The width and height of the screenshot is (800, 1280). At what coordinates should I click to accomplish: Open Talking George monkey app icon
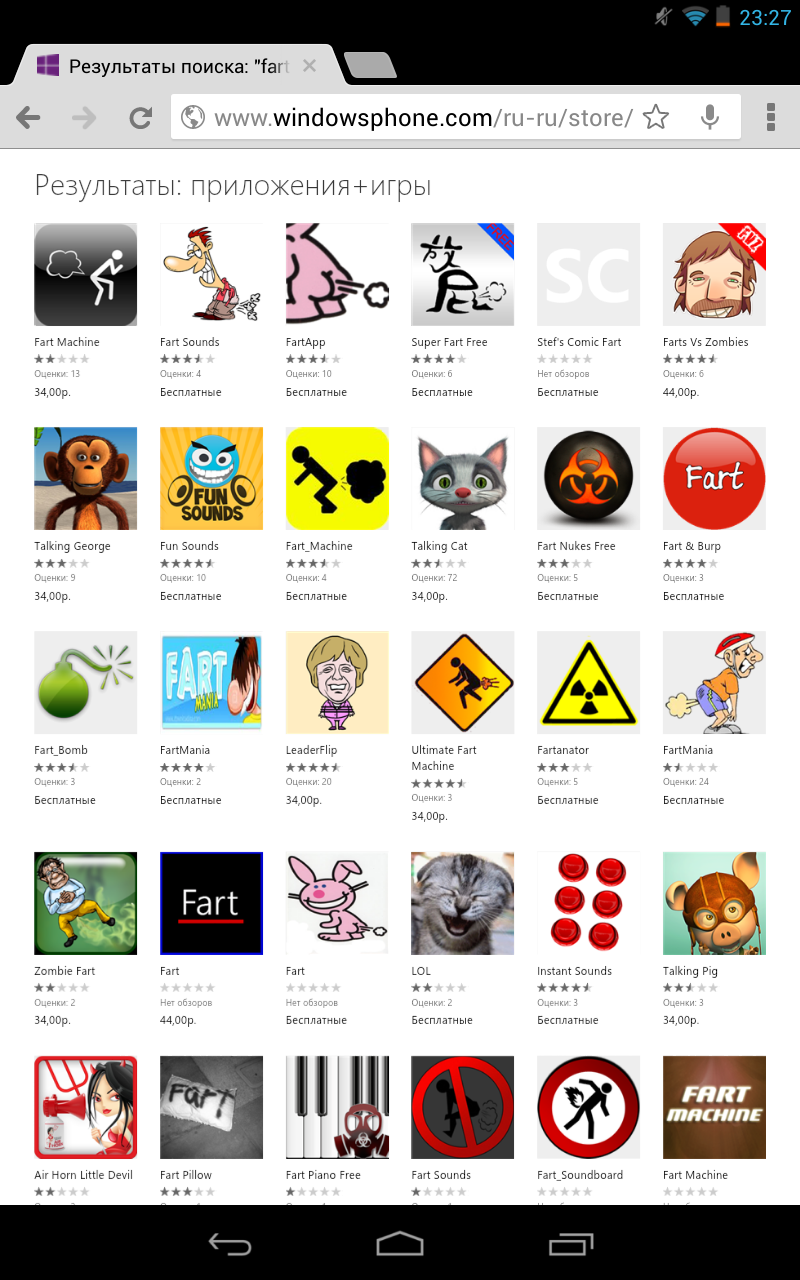tap(86, 478)
